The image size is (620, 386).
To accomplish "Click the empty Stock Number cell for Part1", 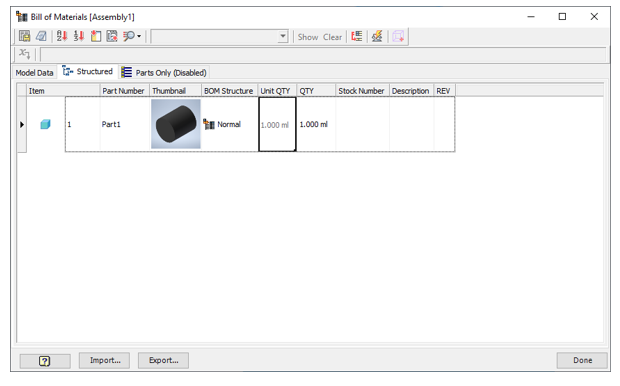I will pyautogui.click(x=362, y=125).
